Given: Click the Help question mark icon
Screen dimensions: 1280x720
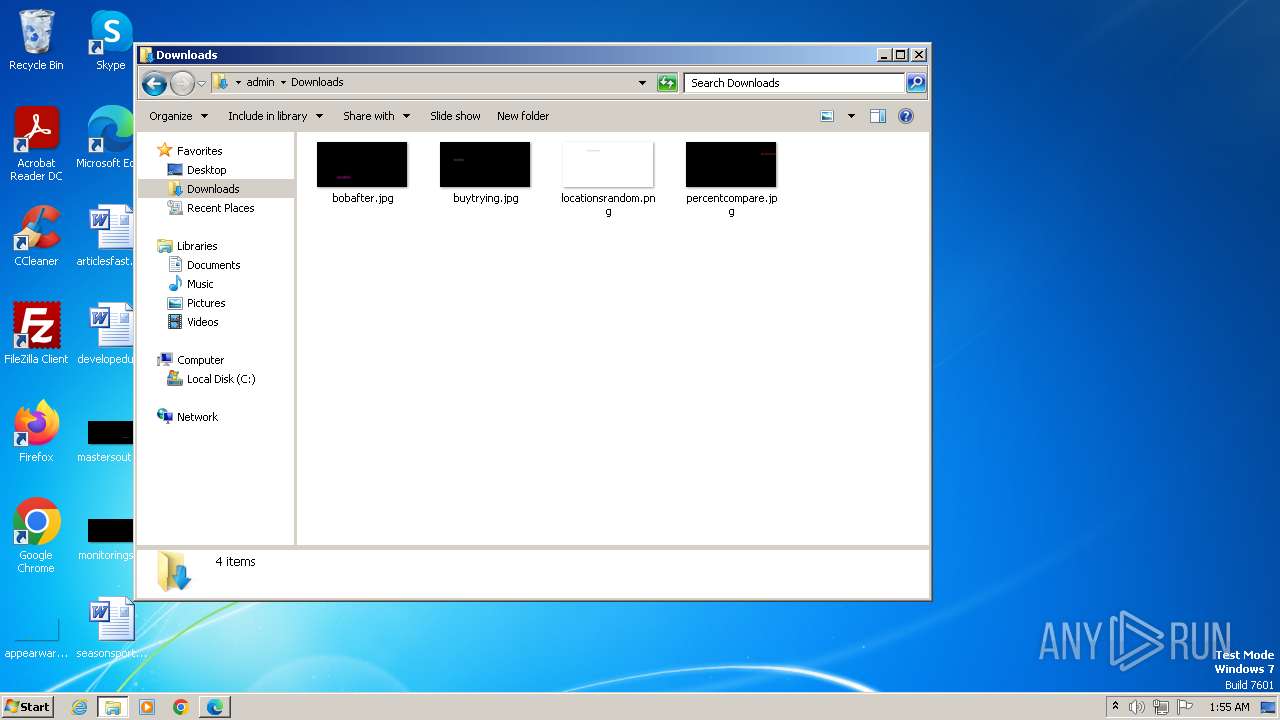Looking at the screenshot, I should pos(906,116).
